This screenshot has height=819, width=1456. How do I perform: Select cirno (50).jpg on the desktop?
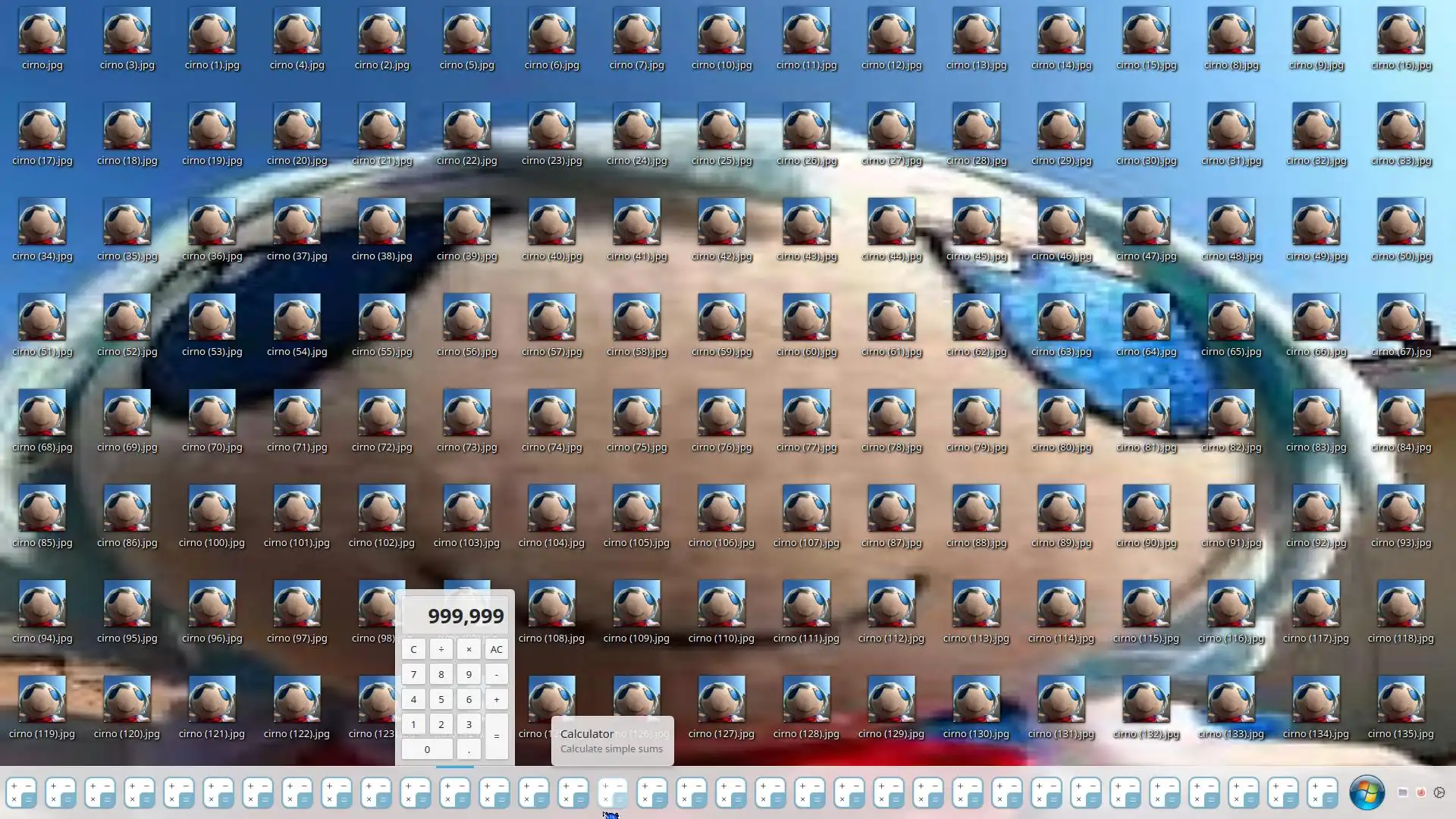(x=1401, y=223)
